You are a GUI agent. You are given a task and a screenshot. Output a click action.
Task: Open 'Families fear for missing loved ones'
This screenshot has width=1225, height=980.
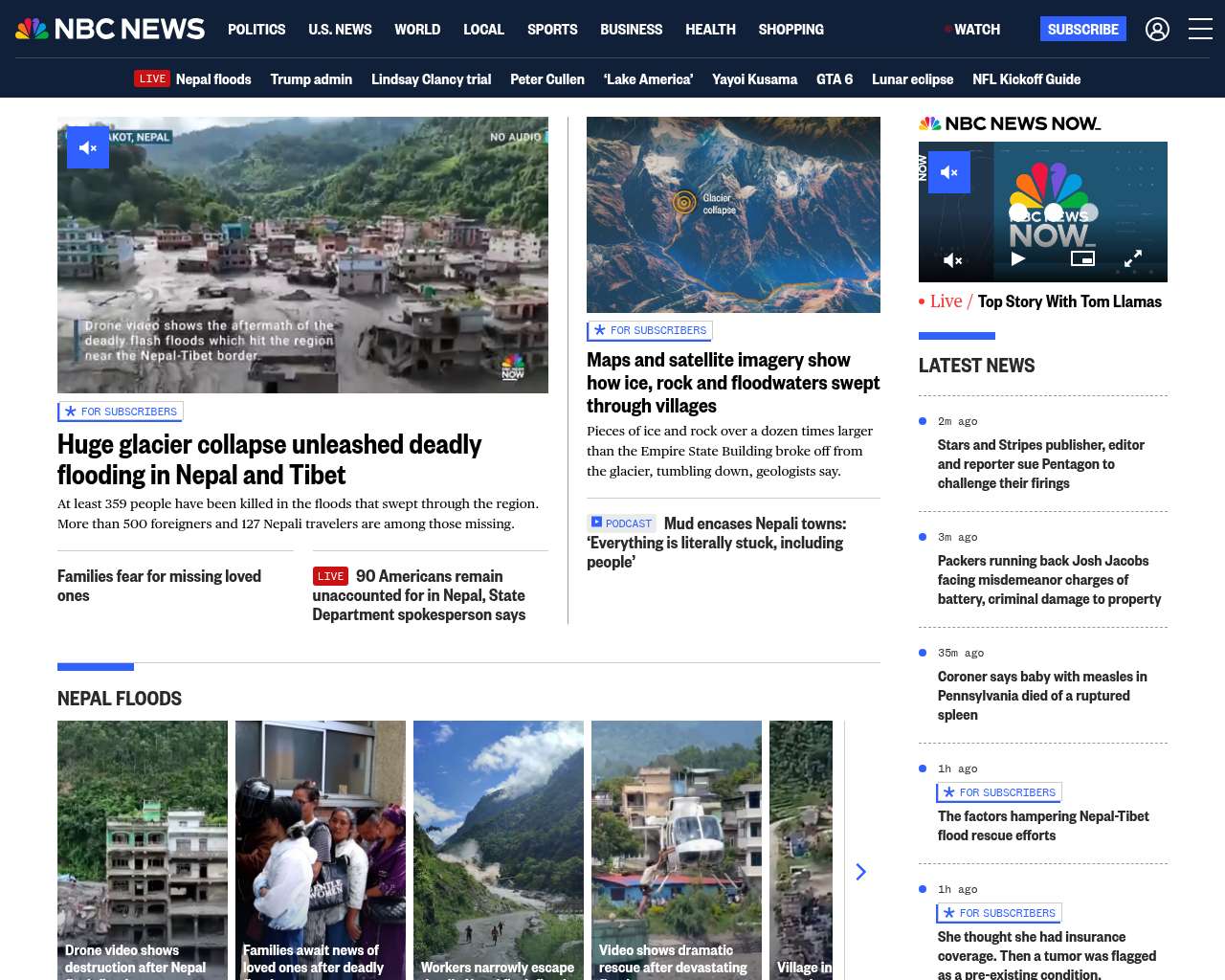tap(159, 586)
